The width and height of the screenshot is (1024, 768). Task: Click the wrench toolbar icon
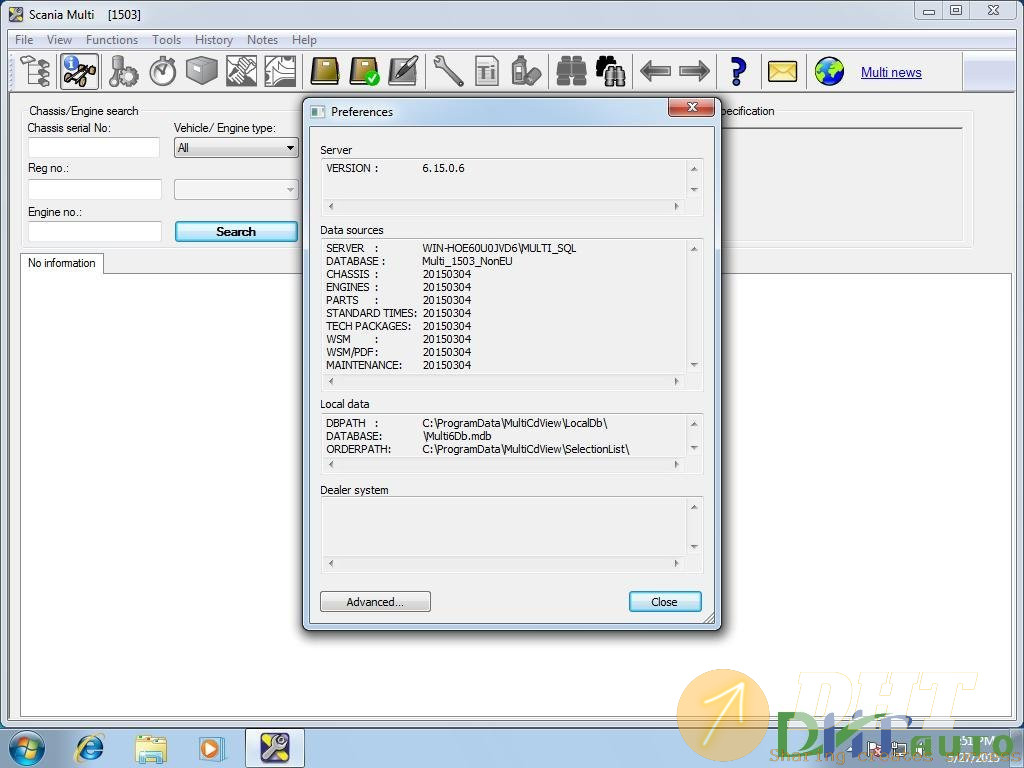448,71
